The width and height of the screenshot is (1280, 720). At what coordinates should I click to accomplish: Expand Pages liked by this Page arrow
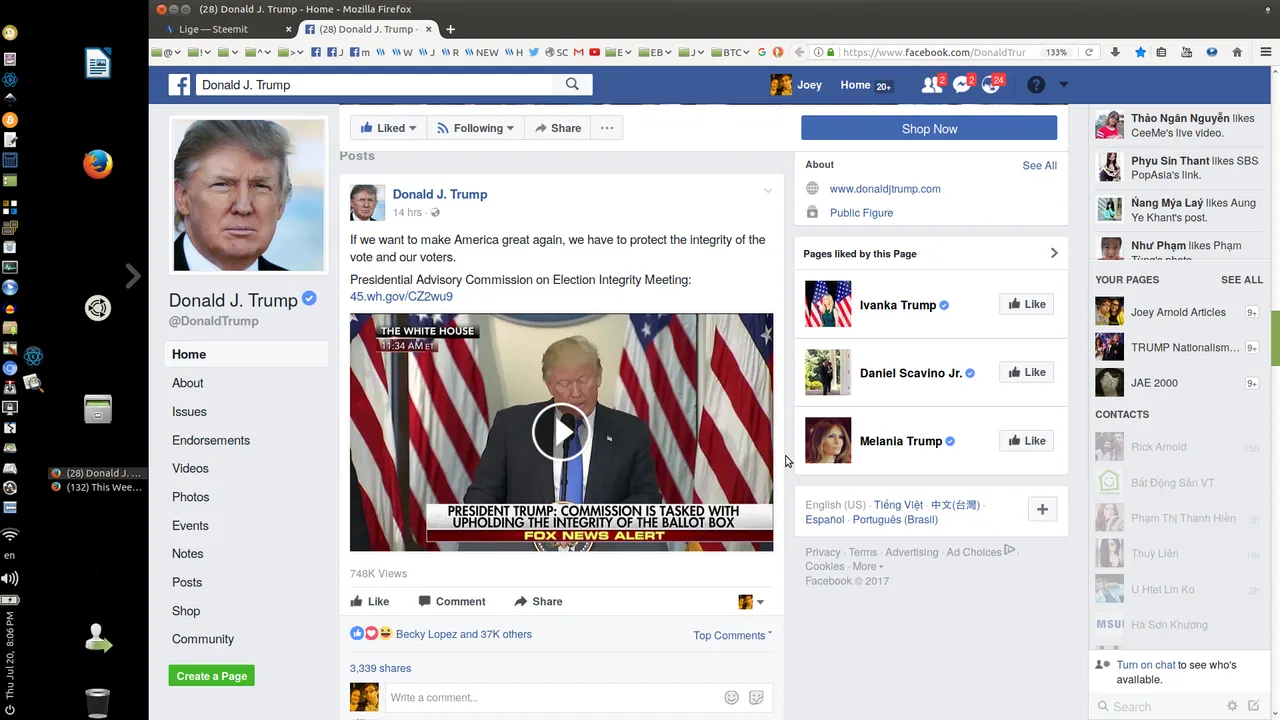click(1053, 253)
